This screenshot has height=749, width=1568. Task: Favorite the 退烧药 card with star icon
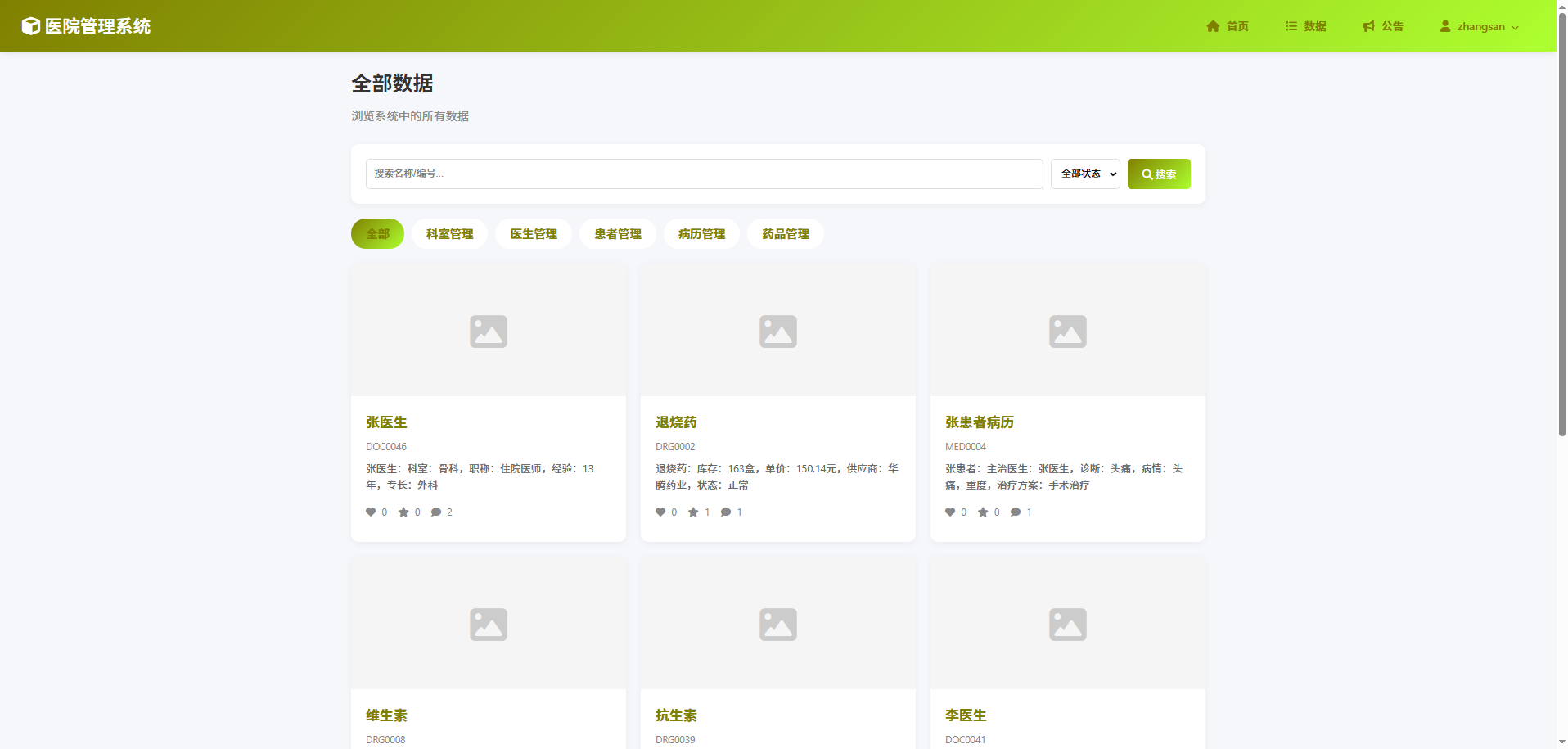pos(693,512)
